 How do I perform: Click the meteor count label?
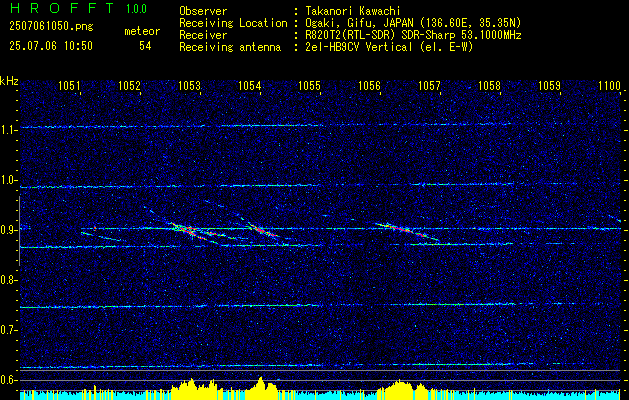142,31
